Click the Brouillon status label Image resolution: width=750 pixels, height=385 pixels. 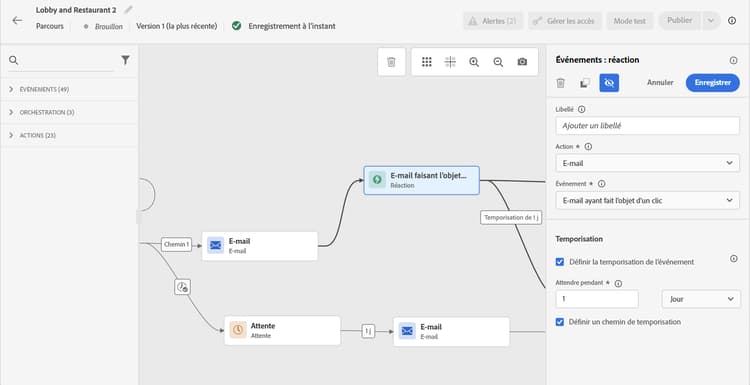coord(109,27)
